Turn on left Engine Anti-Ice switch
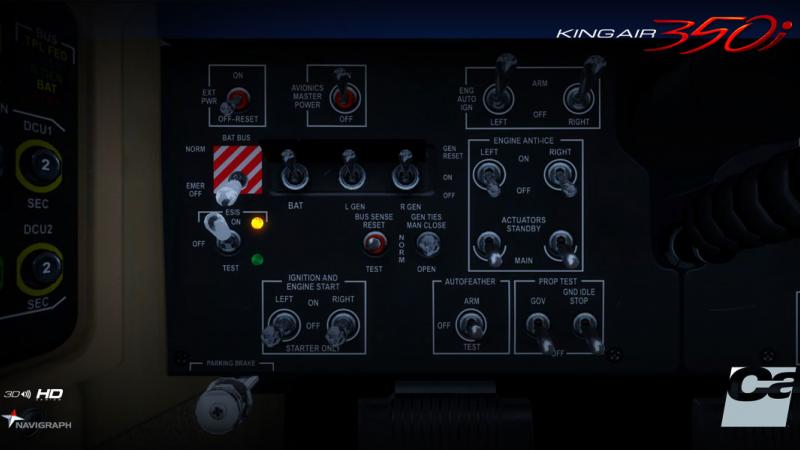The height and width of the screenshot is (450, 800). pos(490,177)
